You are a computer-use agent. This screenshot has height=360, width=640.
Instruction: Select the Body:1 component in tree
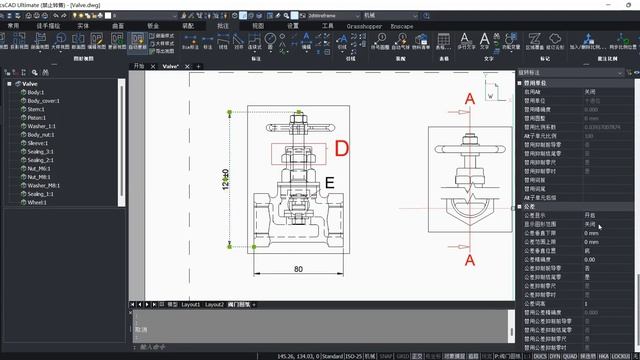click(x=36, y=92)
